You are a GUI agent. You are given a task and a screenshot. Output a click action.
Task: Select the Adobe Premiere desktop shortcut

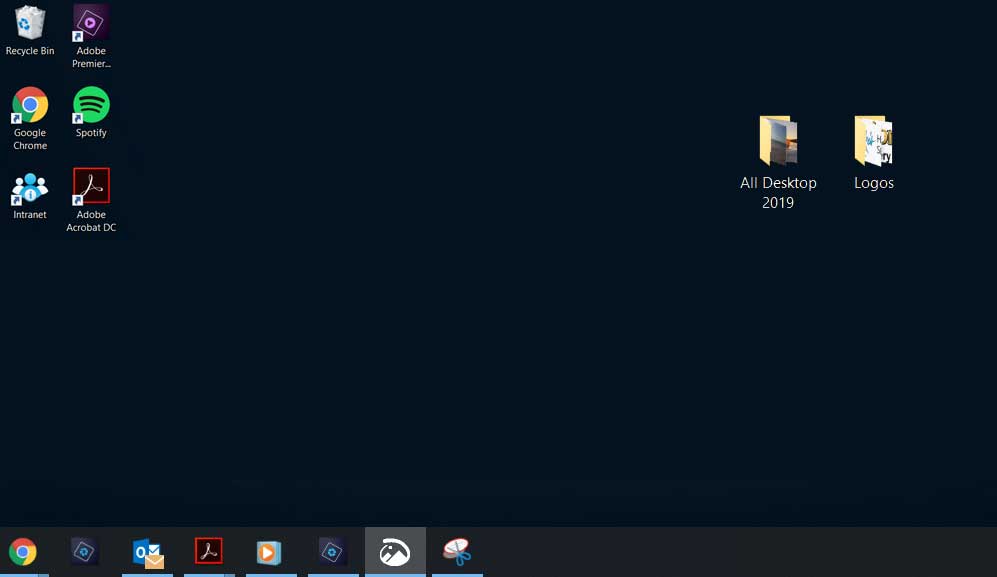pyautogui.click(x=91, y=36)
